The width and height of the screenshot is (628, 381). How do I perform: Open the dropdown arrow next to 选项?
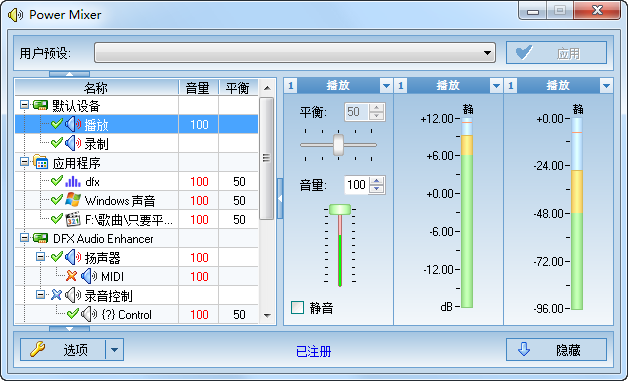115,350
